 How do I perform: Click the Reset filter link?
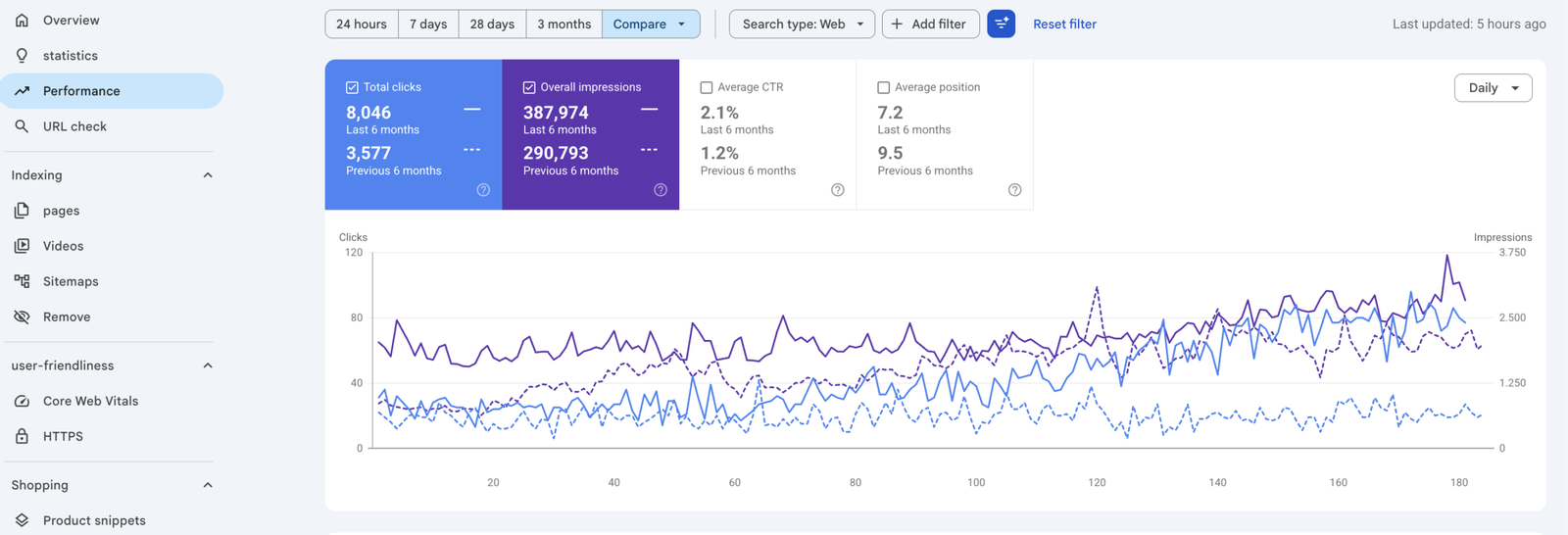(x=1064, y=24)
